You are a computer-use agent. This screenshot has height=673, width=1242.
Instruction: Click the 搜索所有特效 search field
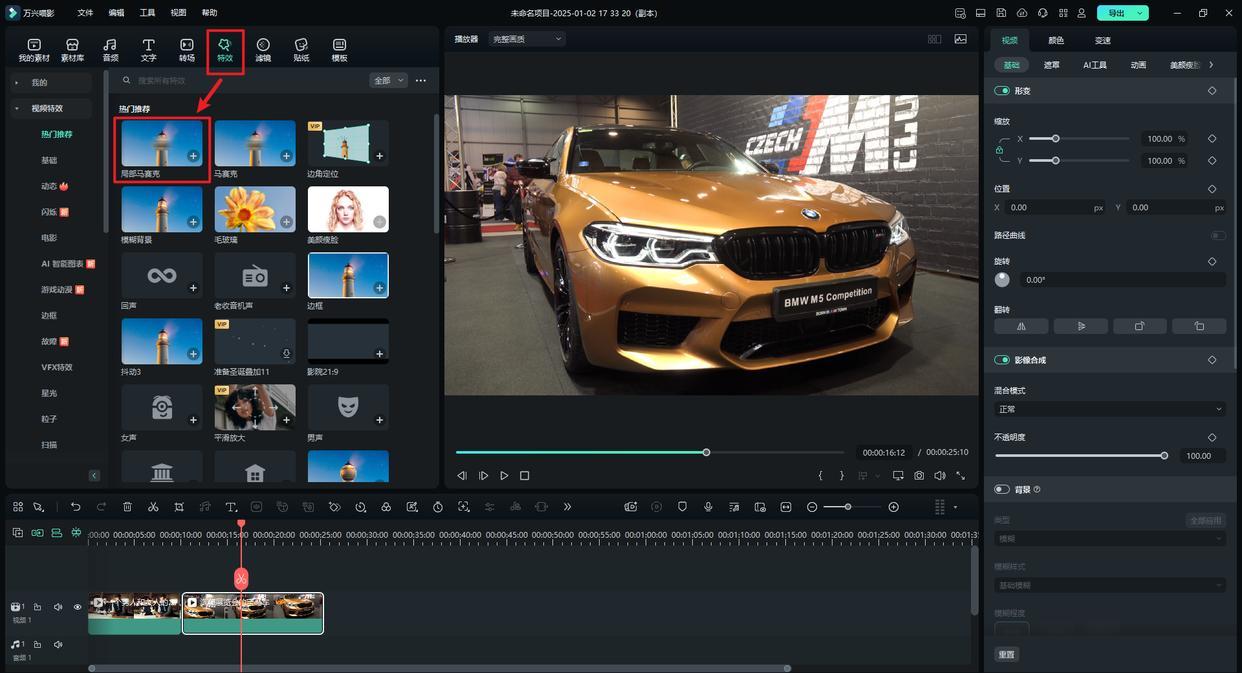[x=240, y=80]
